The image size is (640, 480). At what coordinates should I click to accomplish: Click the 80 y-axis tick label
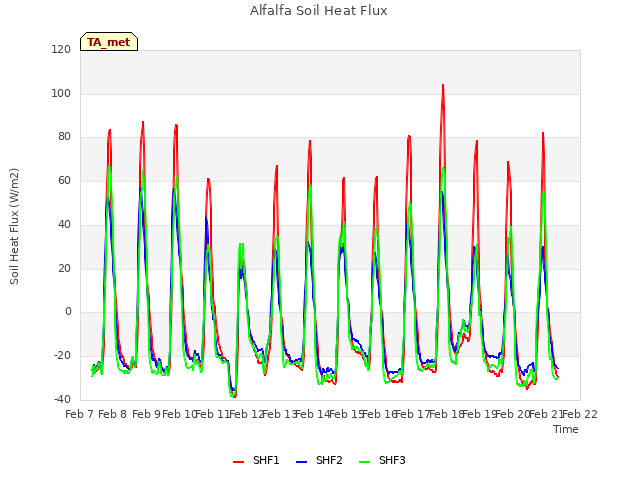[64, 137]
